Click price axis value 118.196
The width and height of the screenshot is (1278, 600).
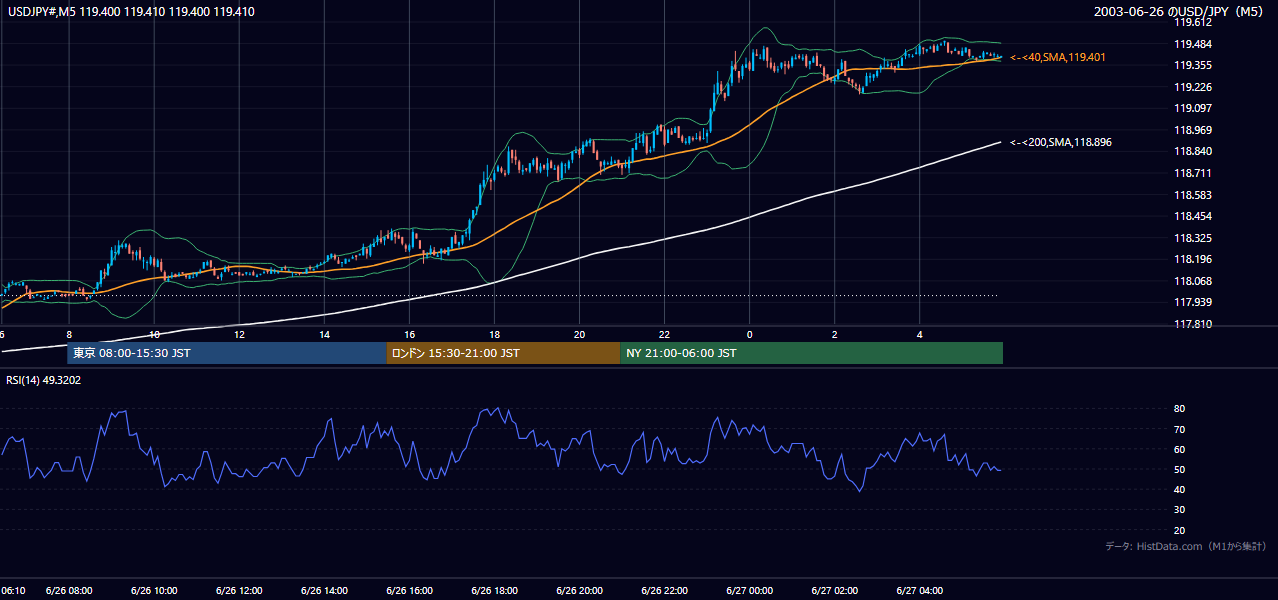(1194, 260)
